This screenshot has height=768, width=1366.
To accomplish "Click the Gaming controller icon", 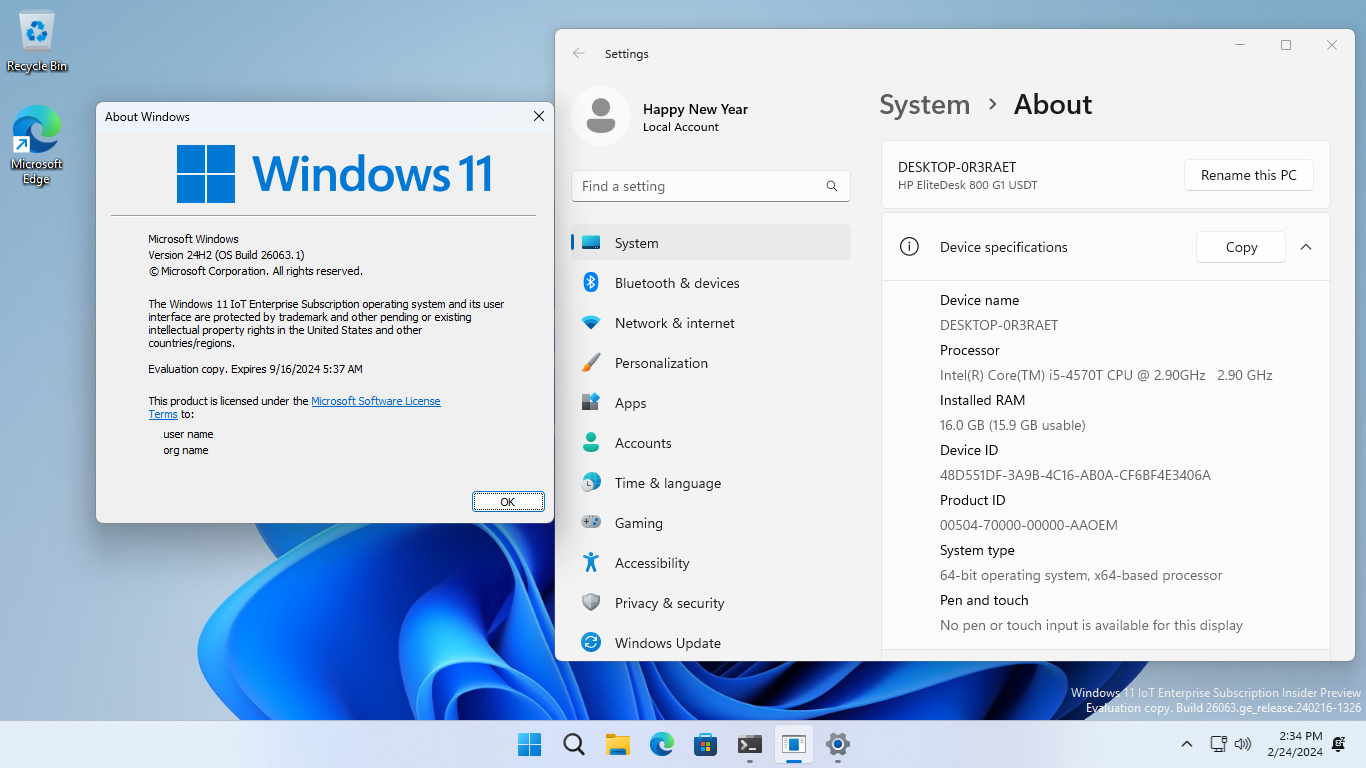I will click(591, 523).
